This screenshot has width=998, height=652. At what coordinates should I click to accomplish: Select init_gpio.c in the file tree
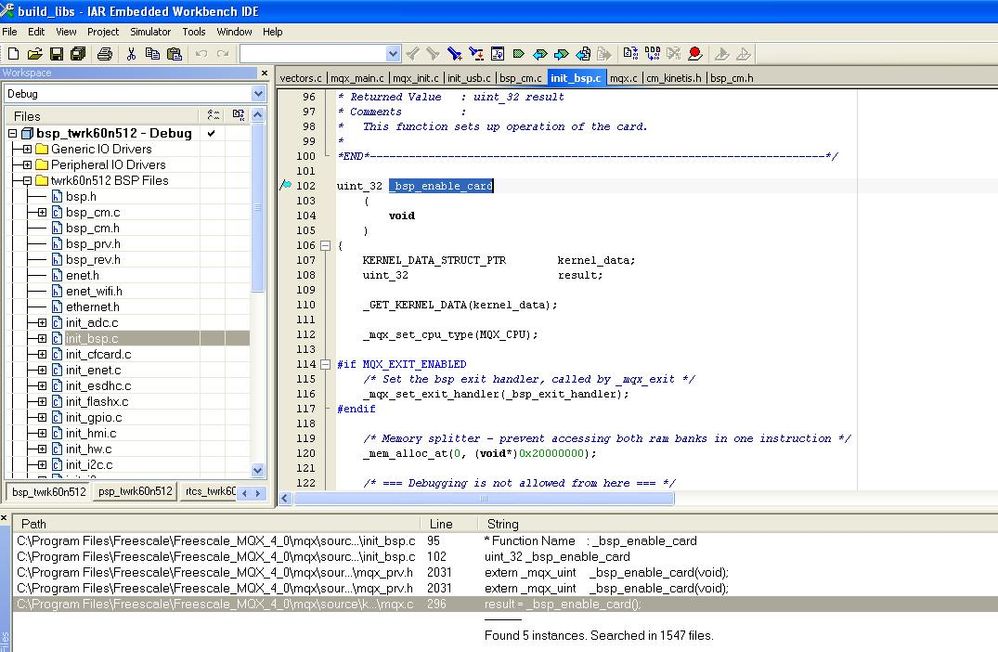[x=94, y=418]
